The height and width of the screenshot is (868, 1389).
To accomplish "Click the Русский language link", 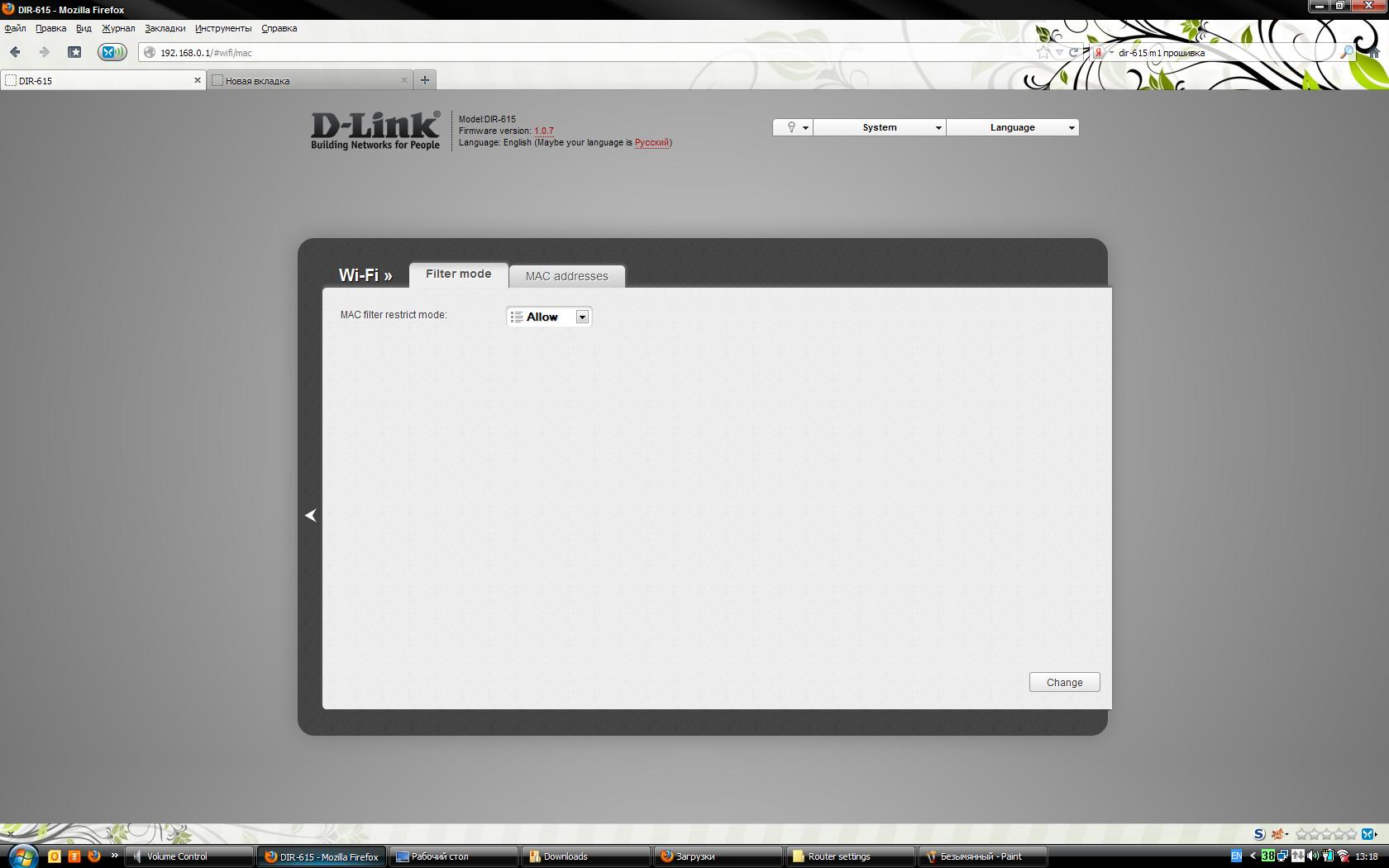I will 652,142.
